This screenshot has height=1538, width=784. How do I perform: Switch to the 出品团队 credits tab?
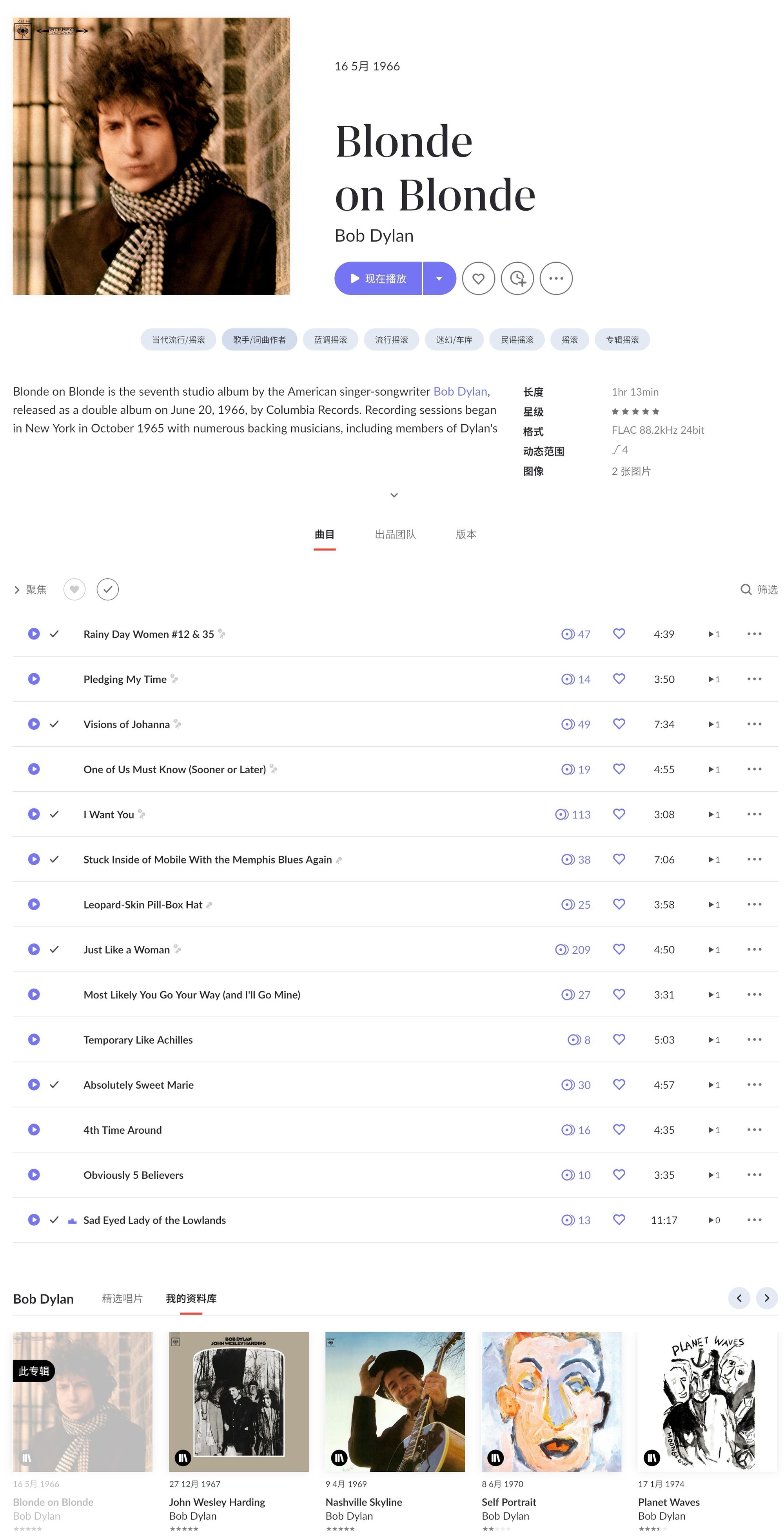click(395, 534)
